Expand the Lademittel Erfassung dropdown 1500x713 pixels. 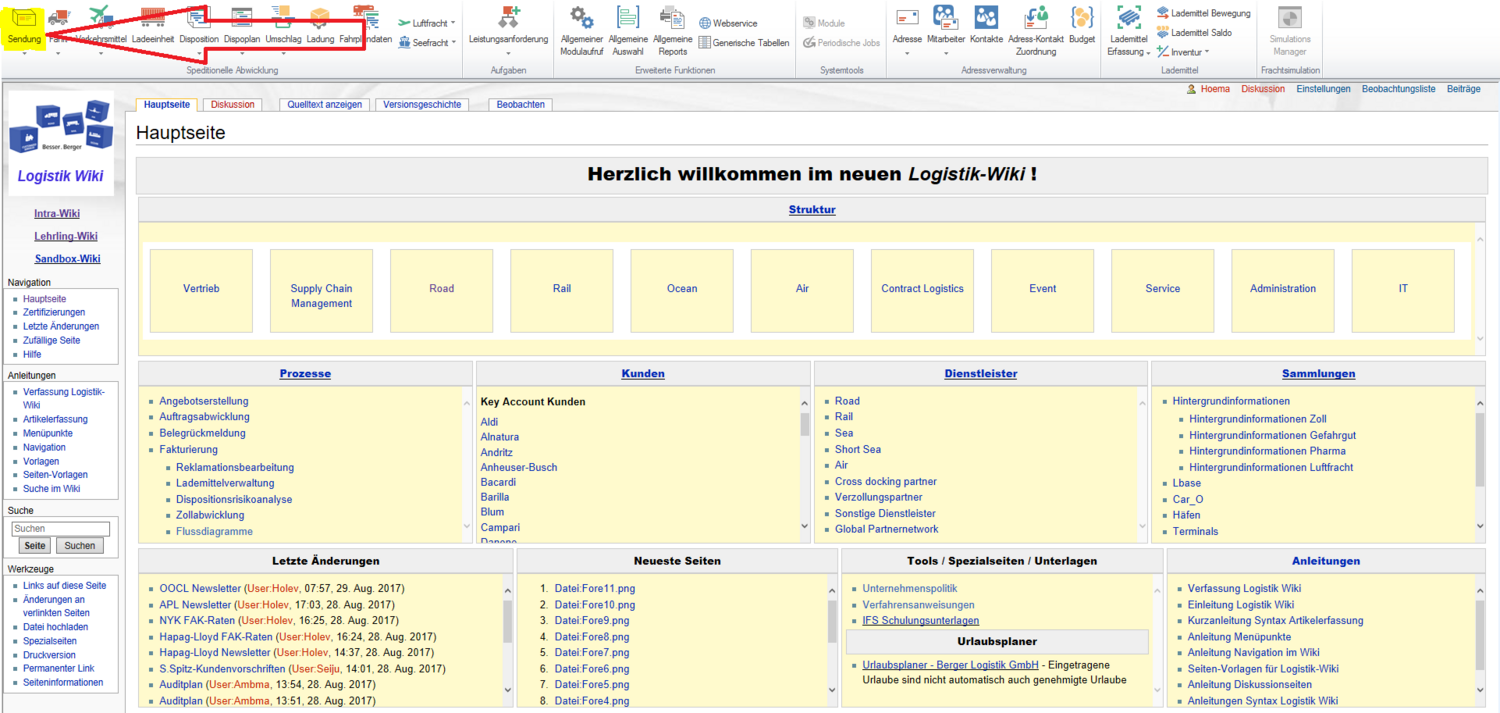pyautogui.click(x=1149, y=53)
